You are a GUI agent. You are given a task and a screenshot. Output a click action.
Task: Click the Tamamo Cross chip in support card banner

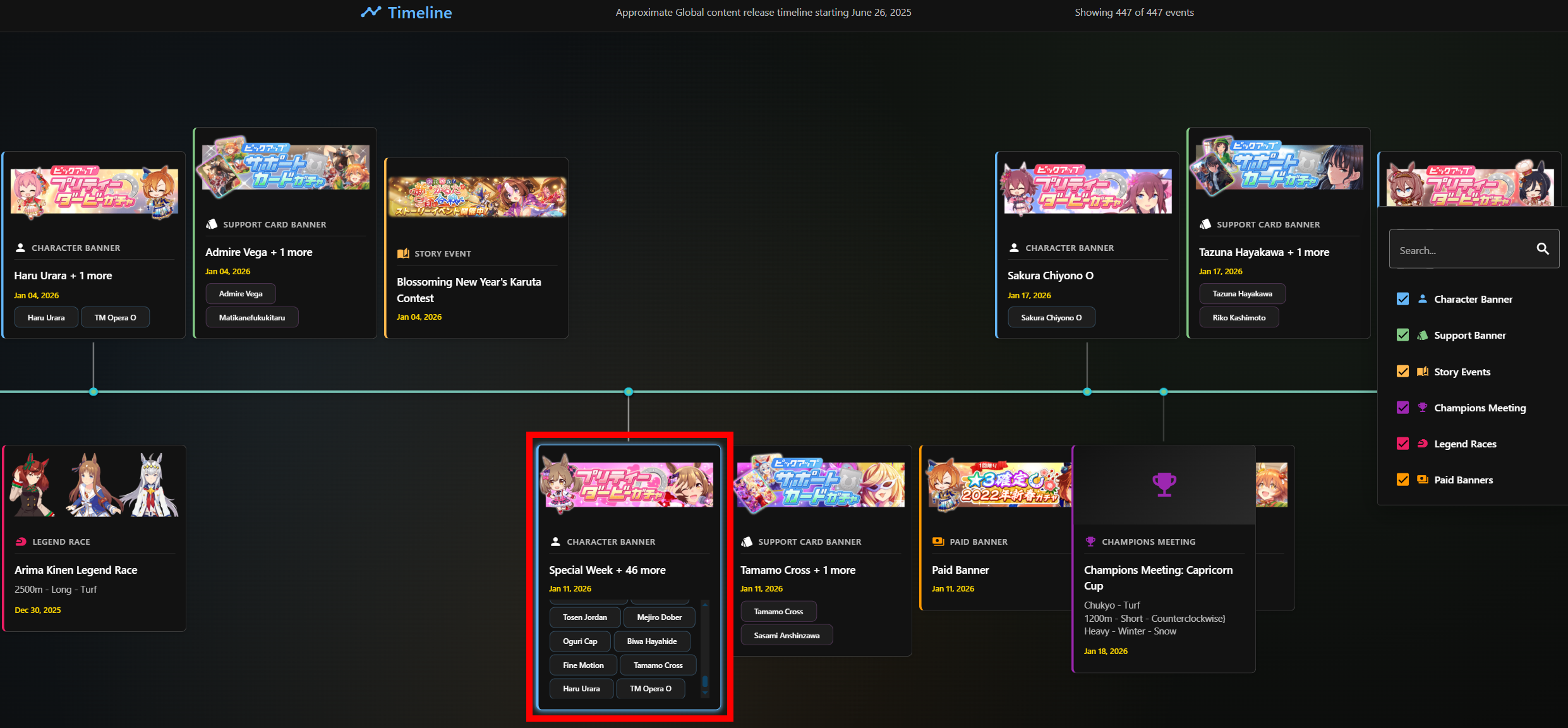[x=778, y=611]
